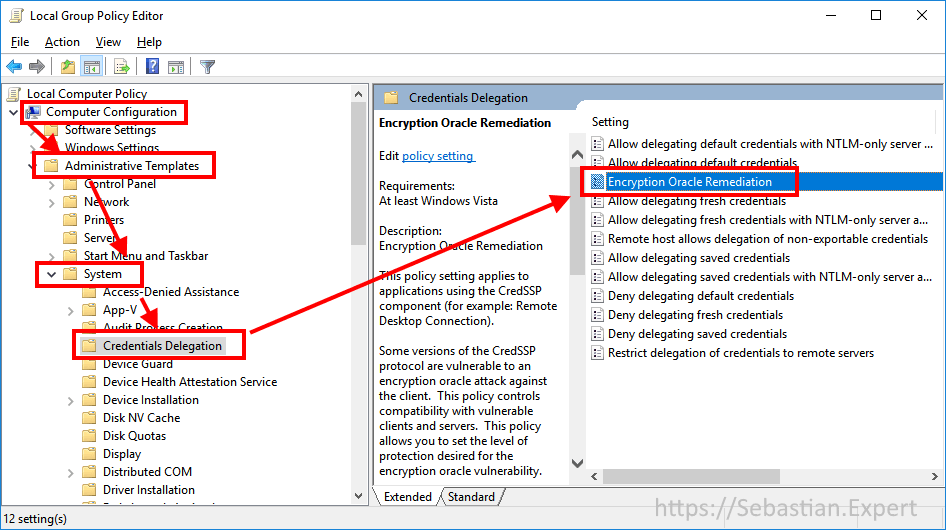Select Device Guard folder in the tree
The width and height of the screenshot is (946, 530).
[x=138, y=364]
